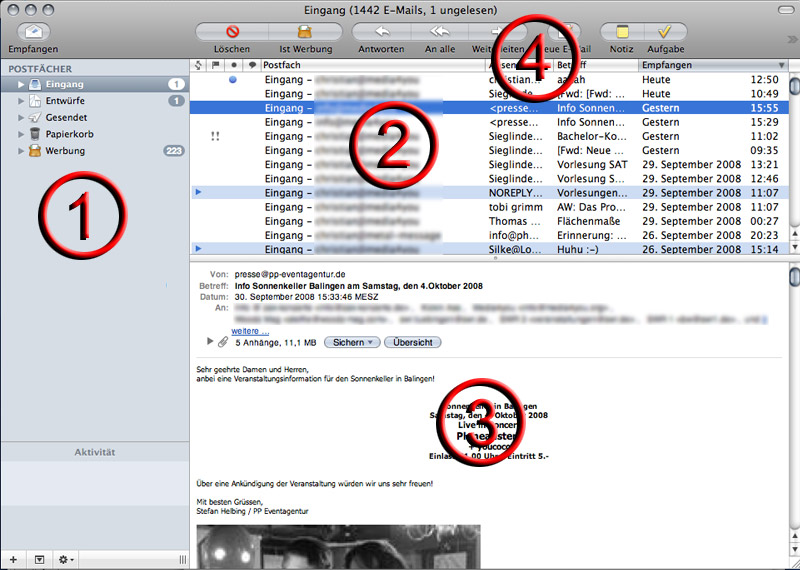This screenshot has width=800, height=570.
Task: Click the plus icon below mailbox list
Action: (x=13, y=558)
